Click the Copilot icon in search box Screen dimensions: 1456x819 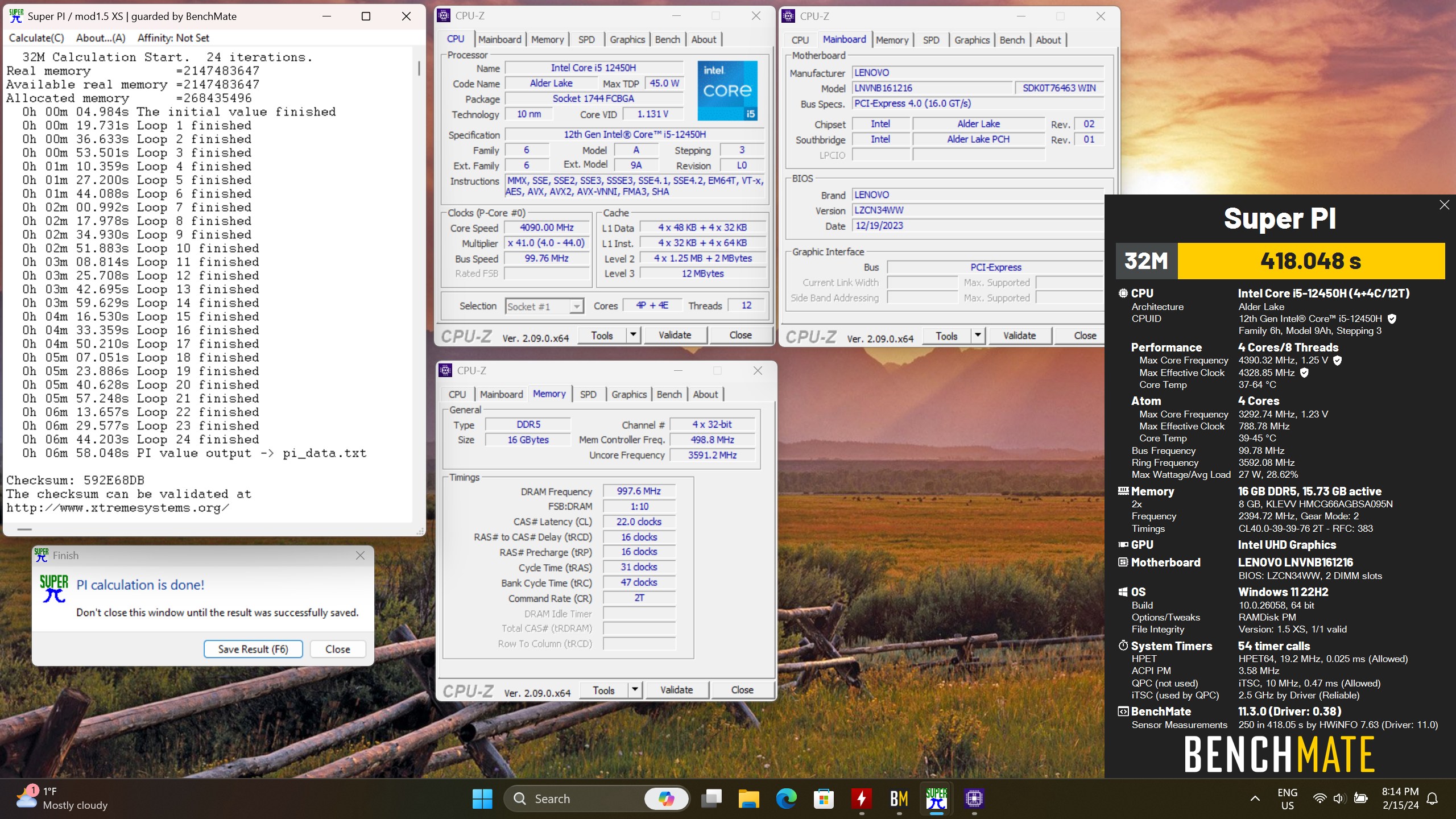click(x=666, y=799)
